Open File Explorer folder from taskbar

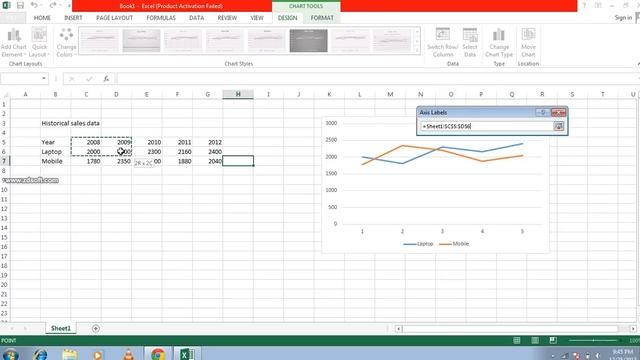click(70, 354)
